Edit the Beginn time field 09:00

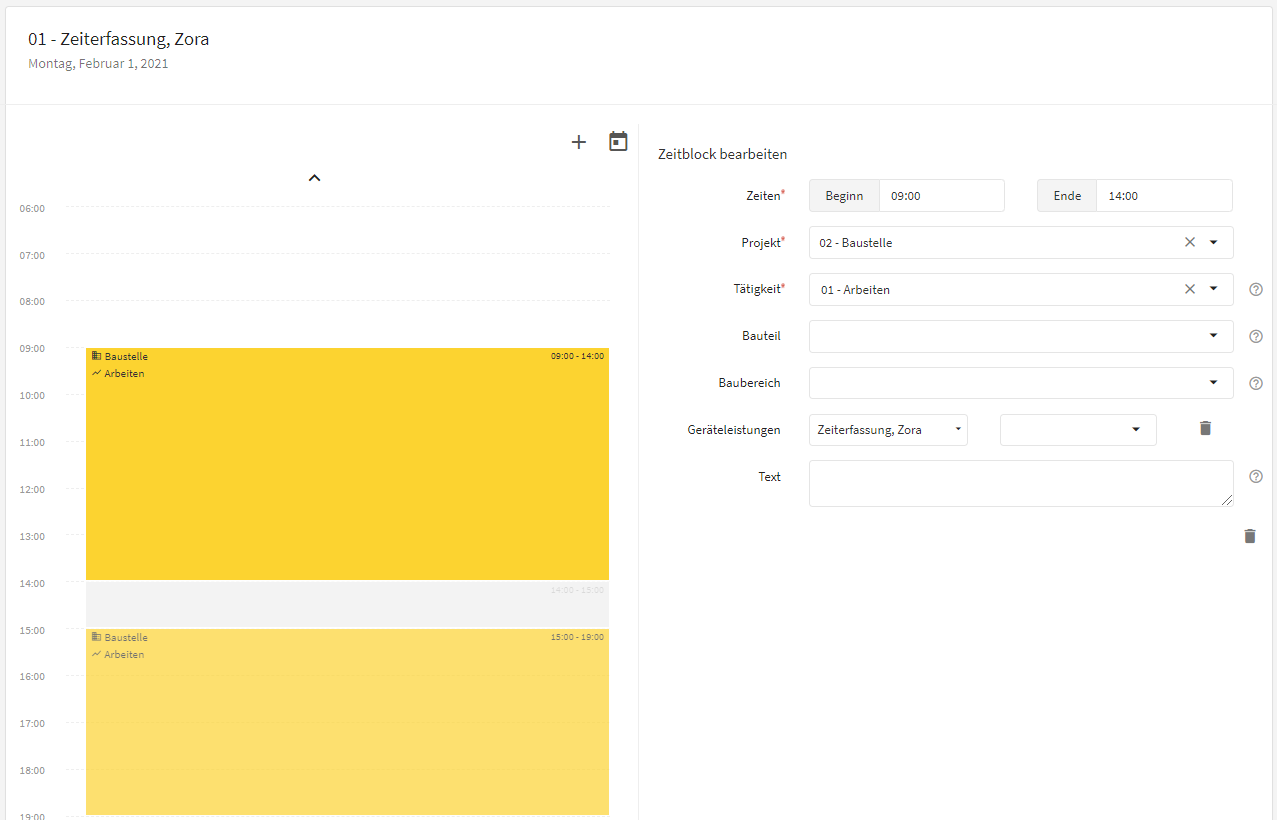click(941, 196)
